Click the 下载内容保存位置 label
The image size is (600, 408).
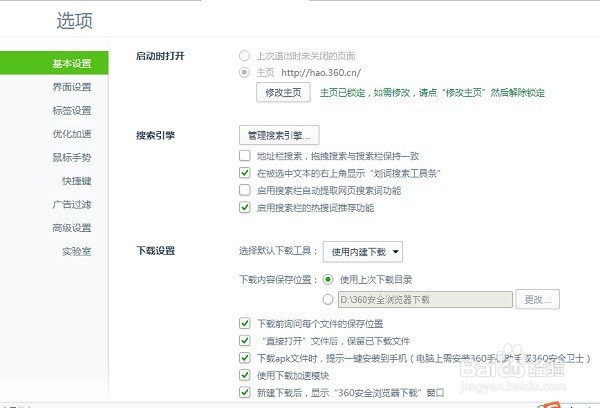click(x=278, y=280)
